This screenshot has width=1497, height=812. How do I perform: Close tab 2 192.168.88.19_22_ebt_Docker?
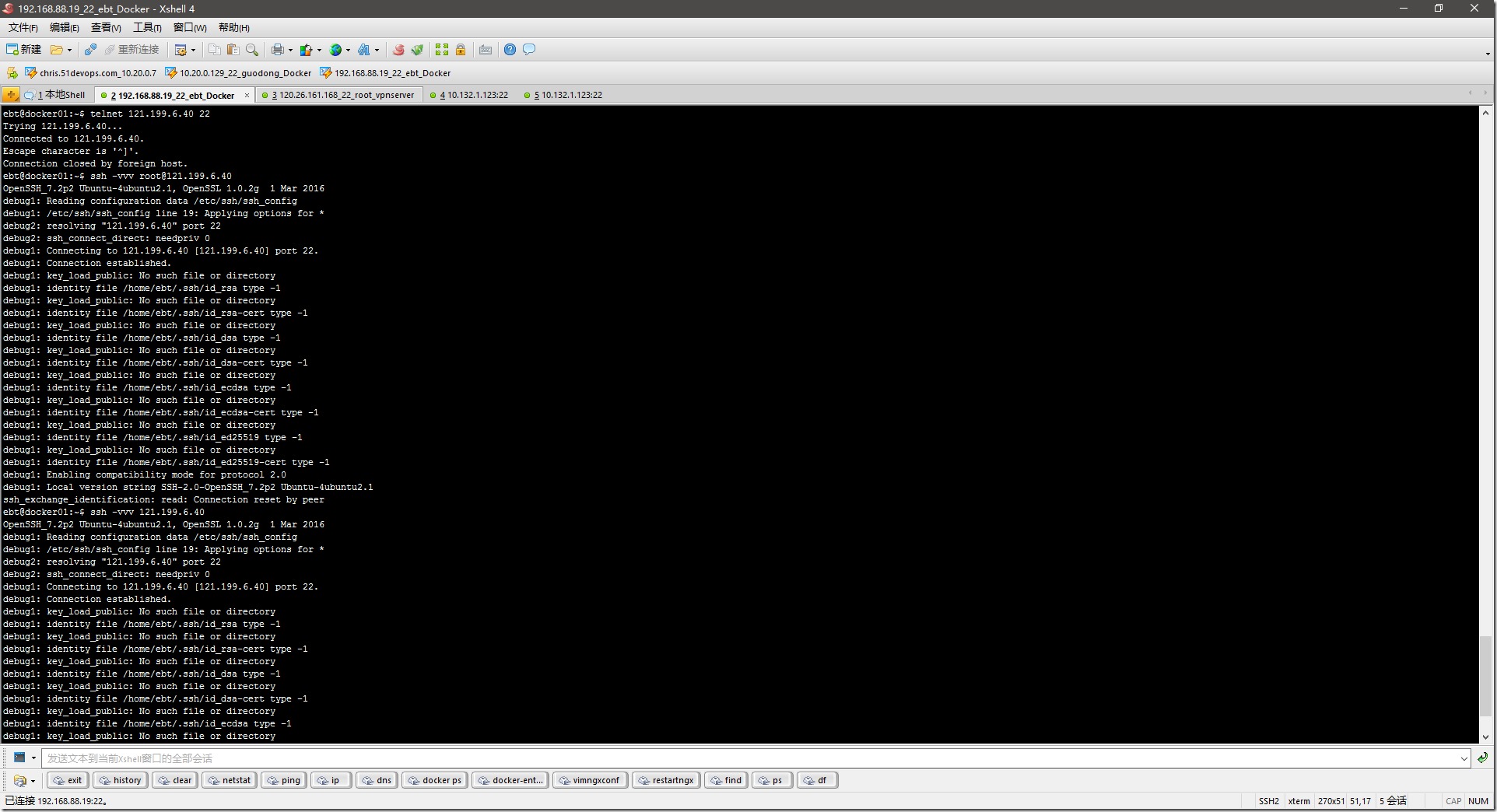[247, 95]
